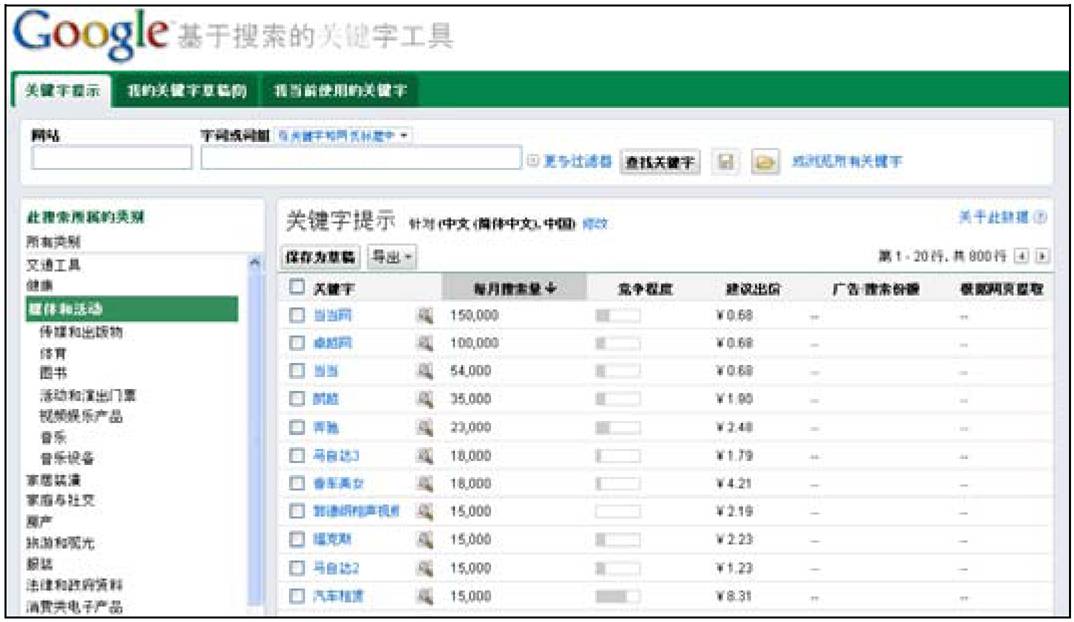This screenshot has width=1074, height=622.
Task: Click the competition bar in 23,000 row
Action: pos(618,428)
